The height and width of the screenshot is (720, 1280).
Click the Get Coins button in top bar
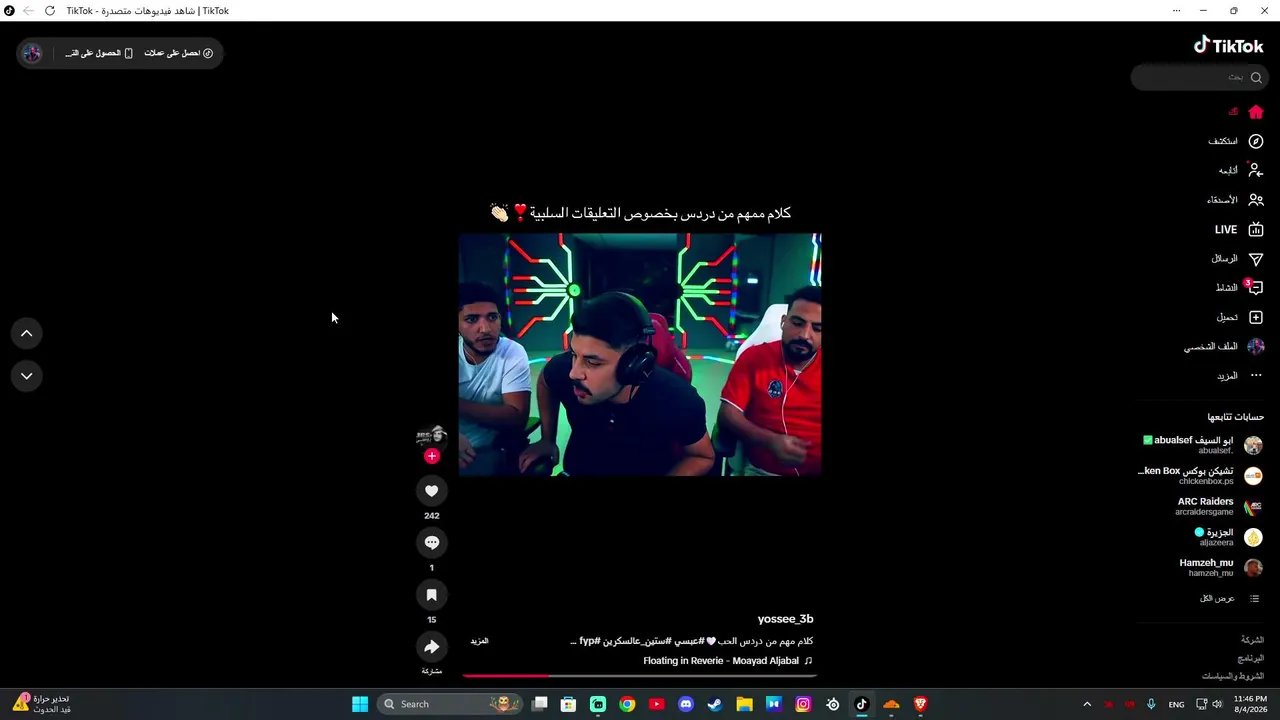click(178, 53)
